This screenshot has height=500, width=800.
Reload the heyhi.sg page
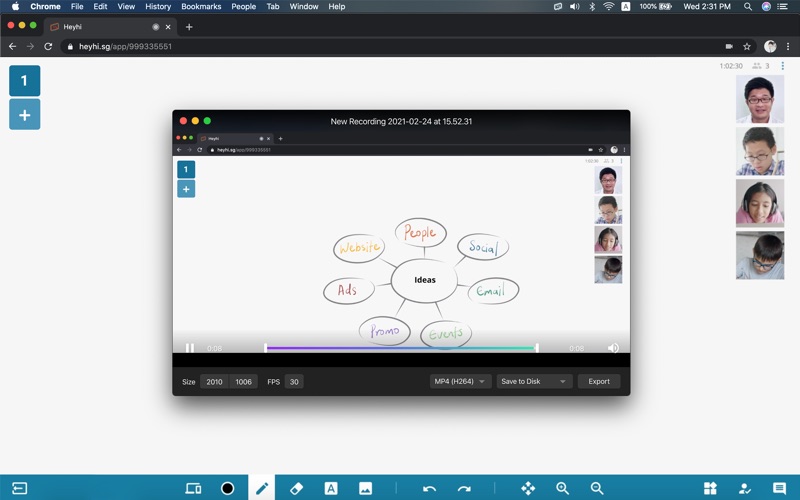48,46
